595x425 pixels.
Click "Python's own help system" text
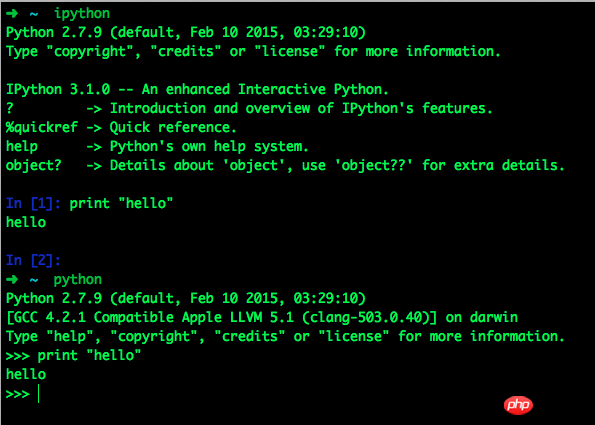coord(209,146)
